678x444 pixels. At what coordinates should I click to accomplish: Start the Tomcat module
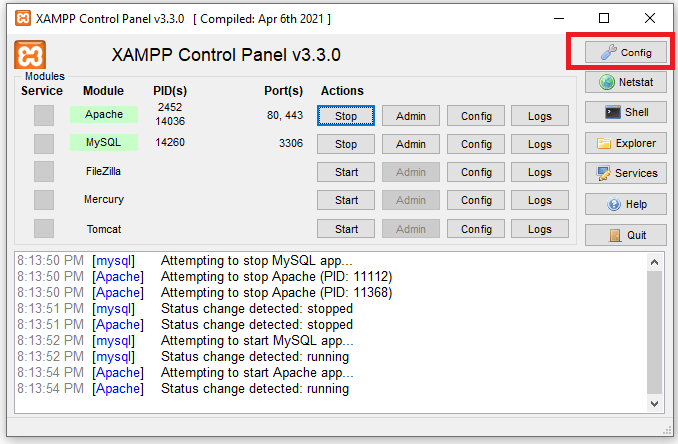(x=346, y=229)
